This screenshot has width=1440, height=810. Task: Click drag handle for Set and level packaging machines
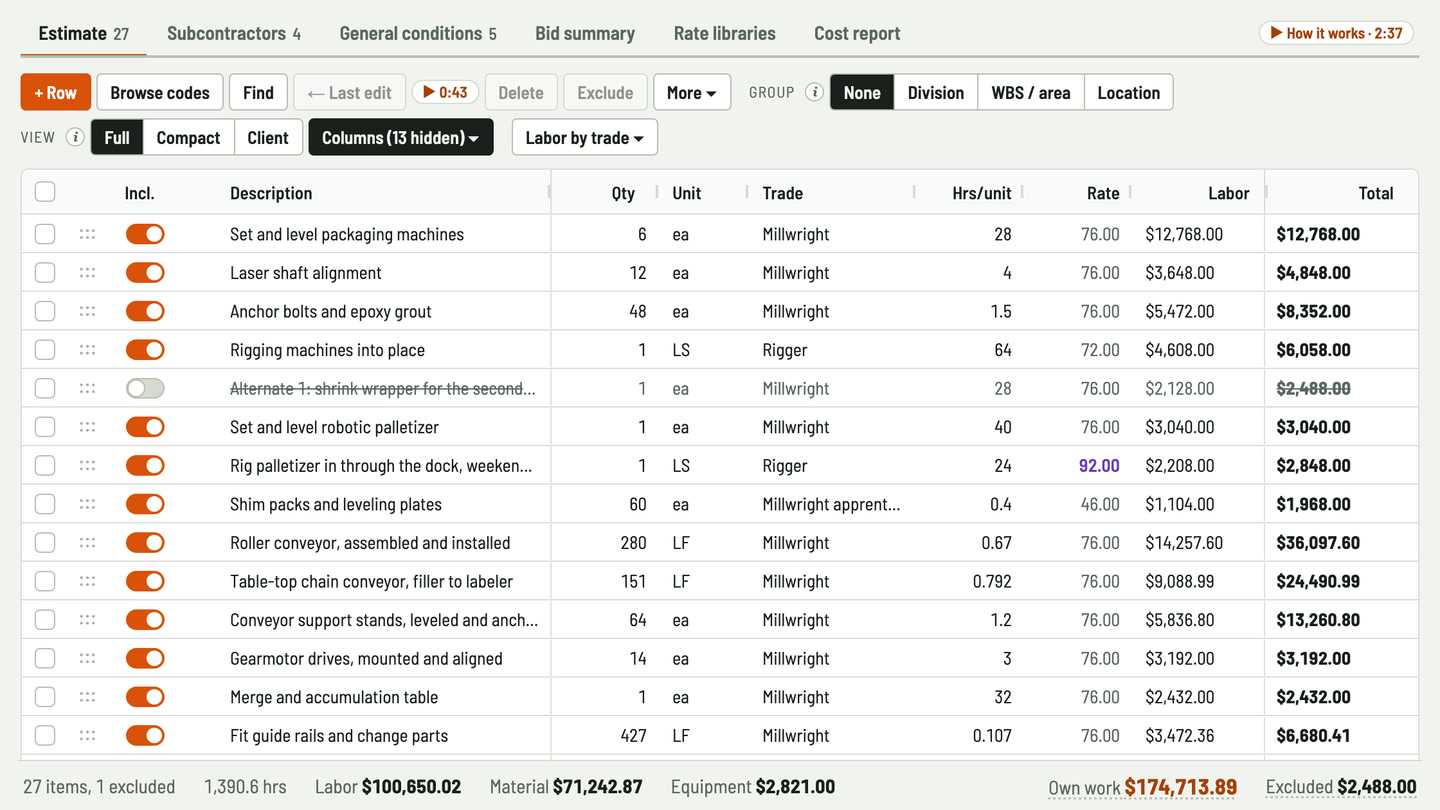(x=87, y=234)
